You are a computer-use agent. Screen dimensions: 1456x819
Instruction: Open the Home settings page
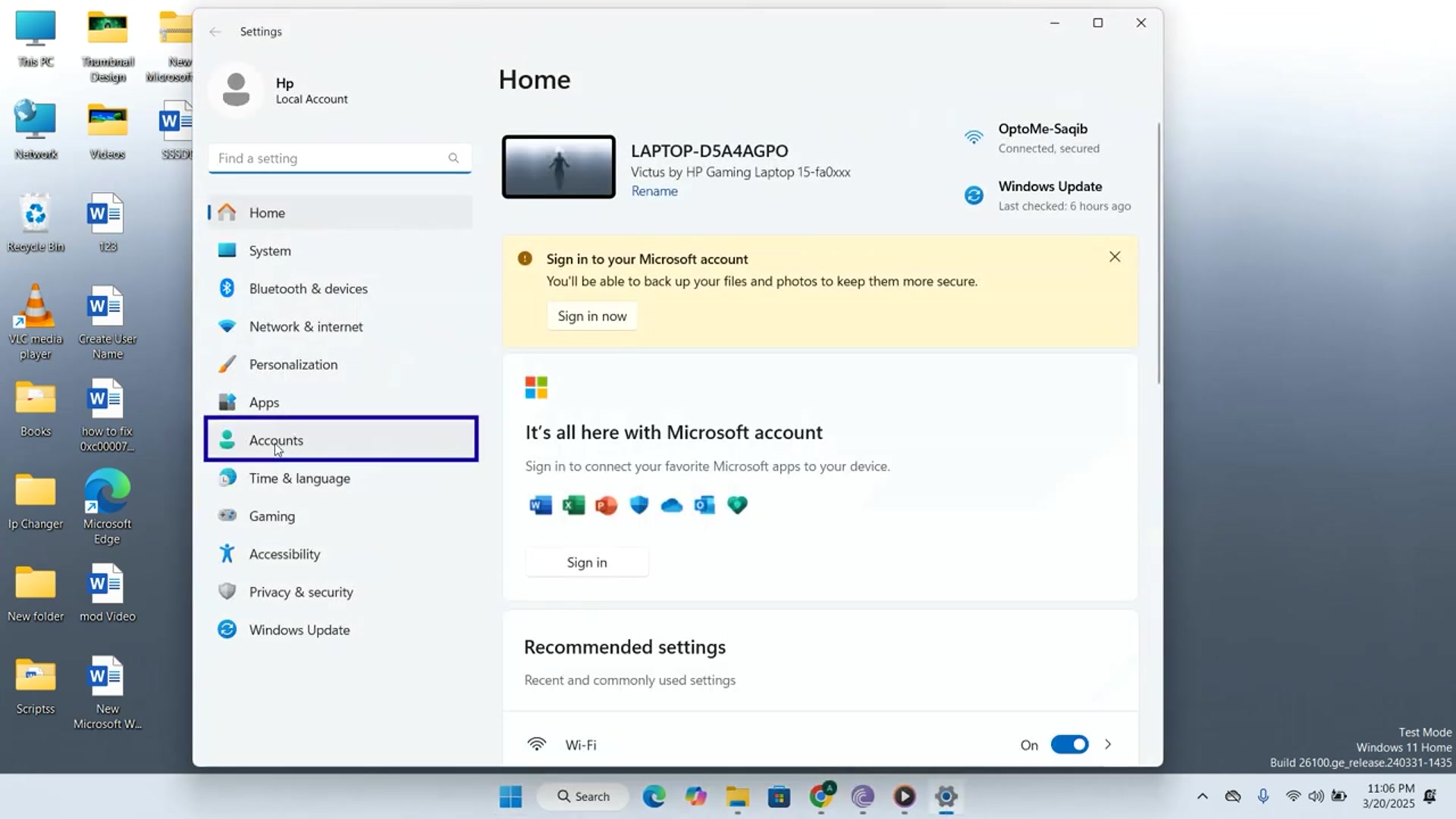click(x=340, y=212)
